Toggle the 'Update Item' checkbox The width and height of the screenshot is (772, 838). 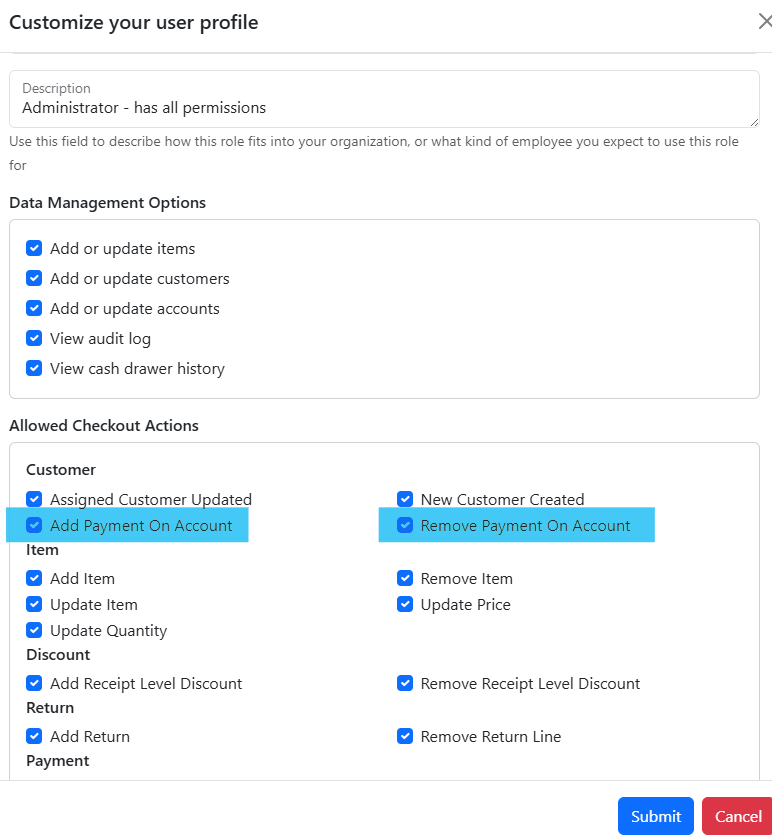[33, 604]
